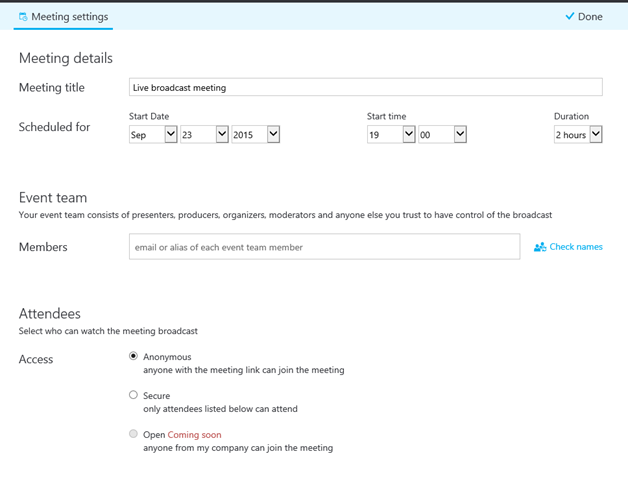Click the Meeting settings calendar icon
The width and height of the screenshot is (628, 480).
(x=23, y=17)
